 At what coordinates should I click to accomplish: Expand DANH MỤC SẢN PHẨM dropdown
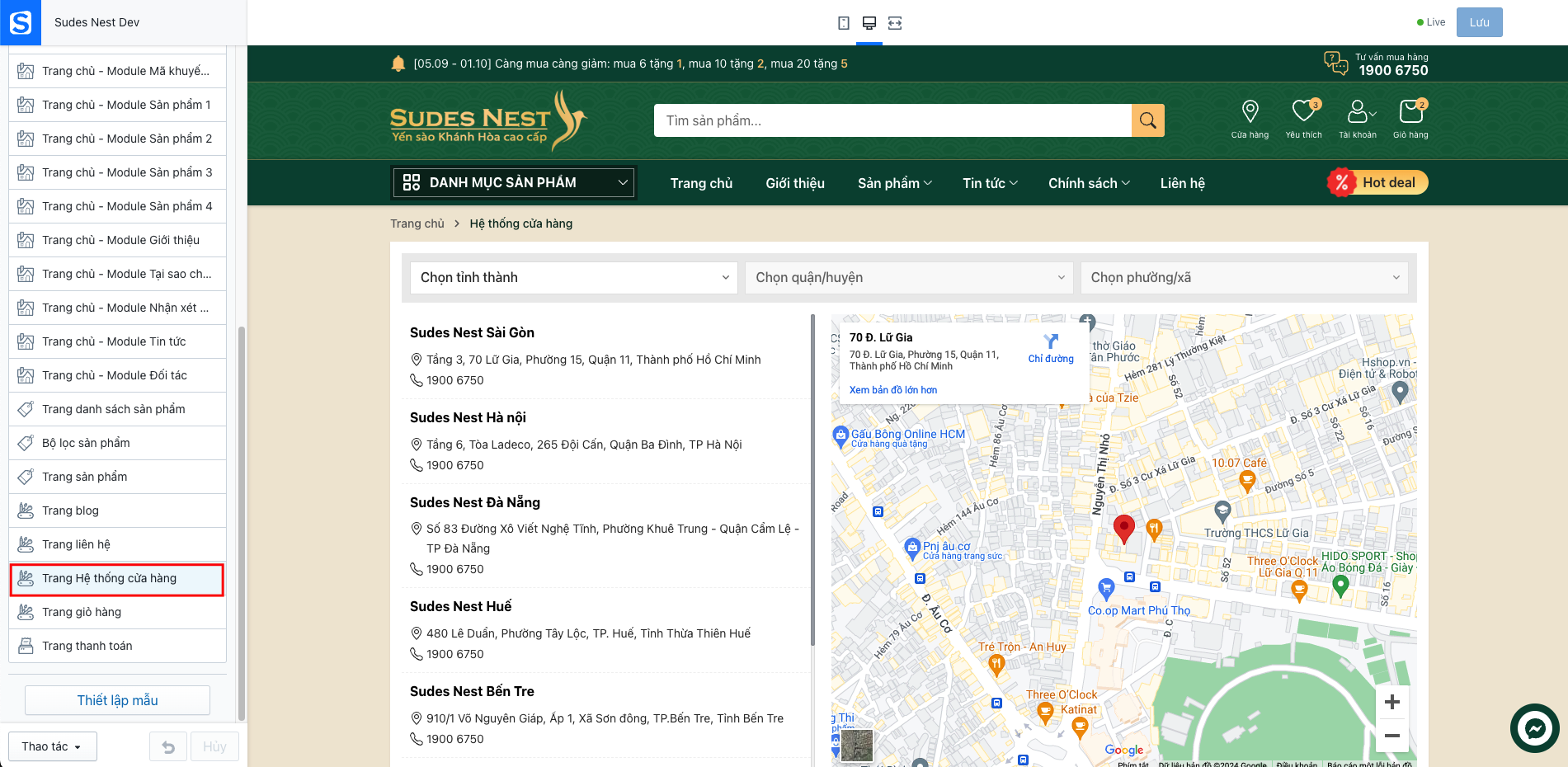pyautogui.click(x=513, y=182)
